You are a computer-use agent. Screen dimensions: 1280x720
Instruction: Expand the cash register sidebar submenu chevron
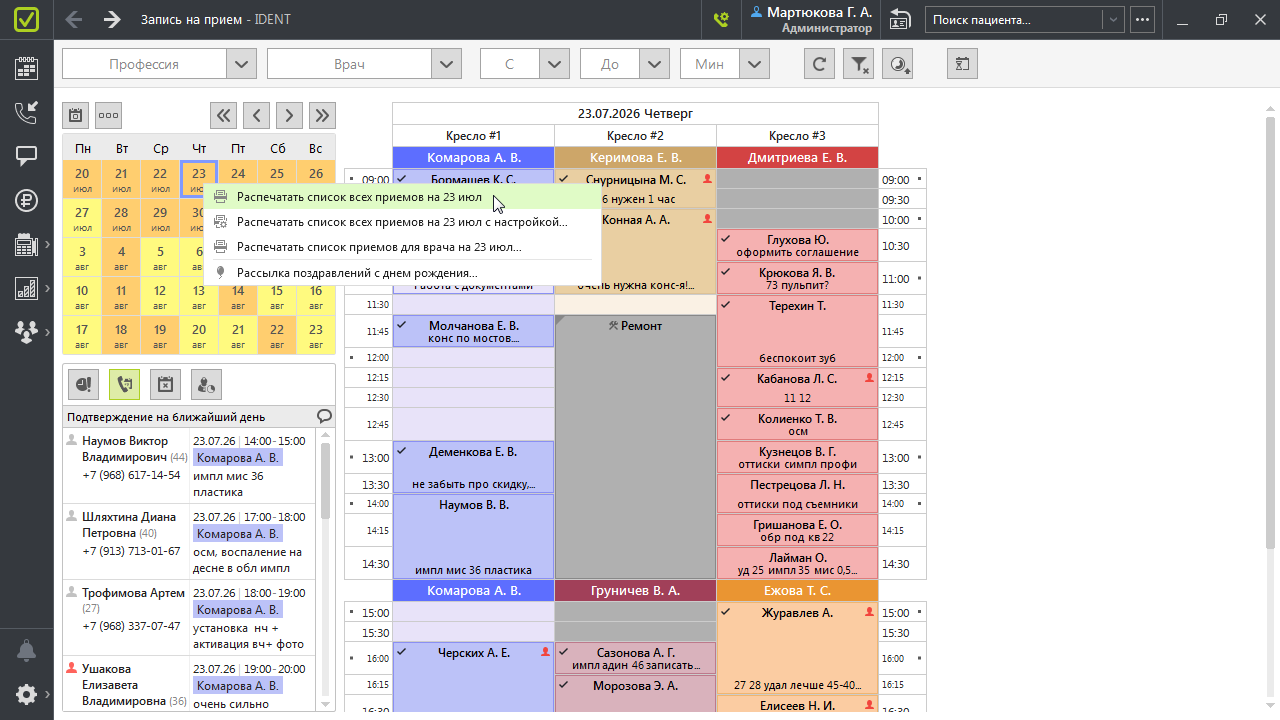(47, 244)
